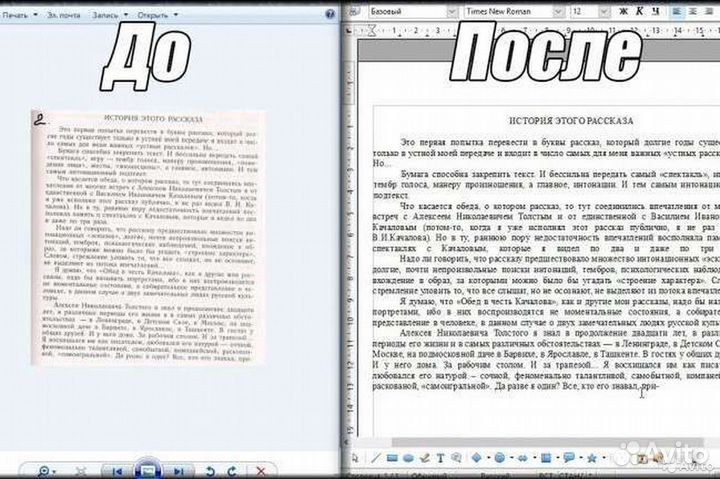Open the speech bubble Callouts dropdown arrow
The height and width of the screenshot is (479, 720).
(x=580, y=458)
